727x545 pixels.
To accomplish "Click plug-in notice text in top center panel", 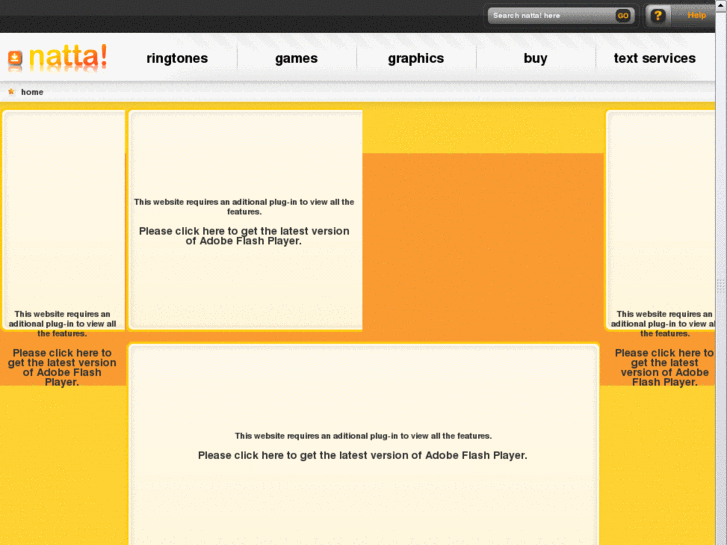I will [x=244, y=207].
